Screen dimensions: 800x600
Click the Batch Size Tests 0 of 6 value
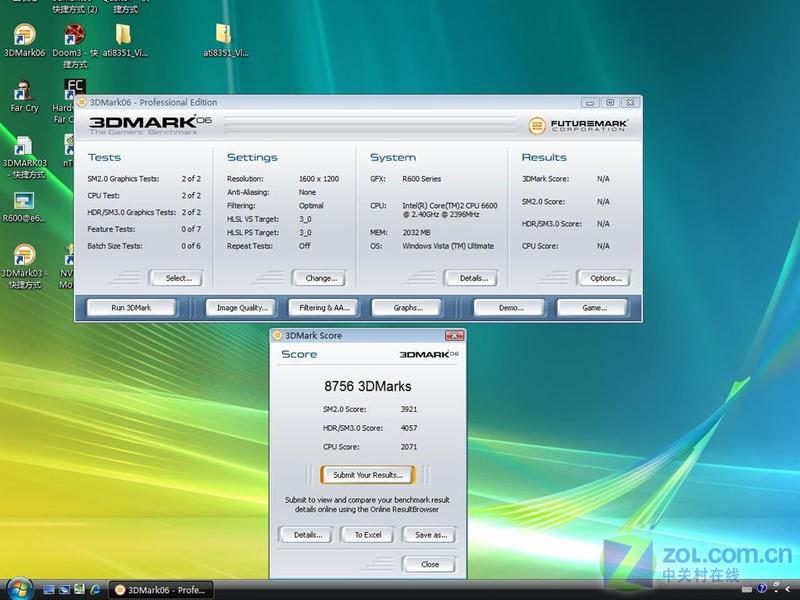tap(191, 246)
